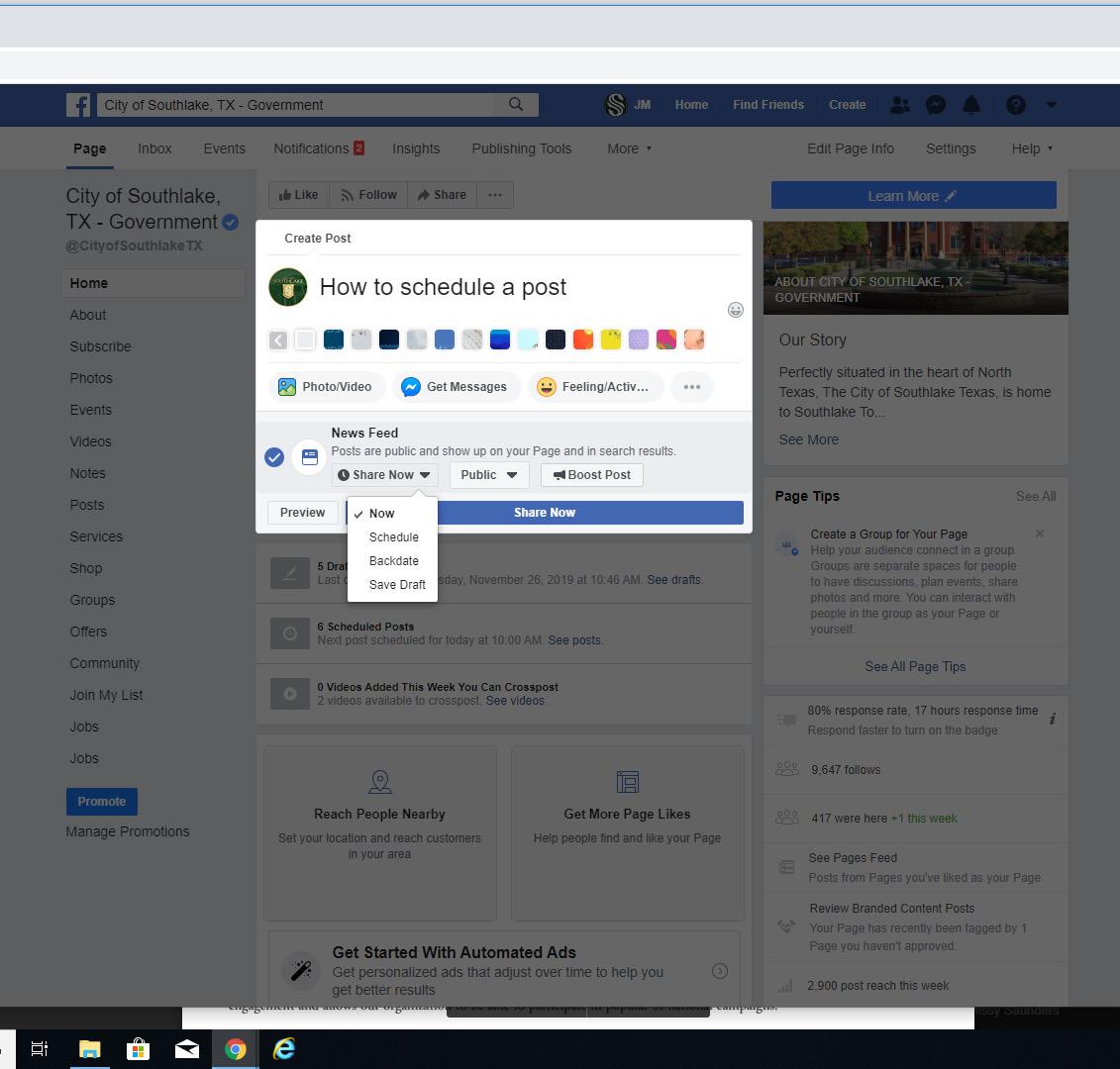The width and height of the screenshot is (1120, 1069).
Task: Pick the orange background swatch
Action: (x=583, y=340)
